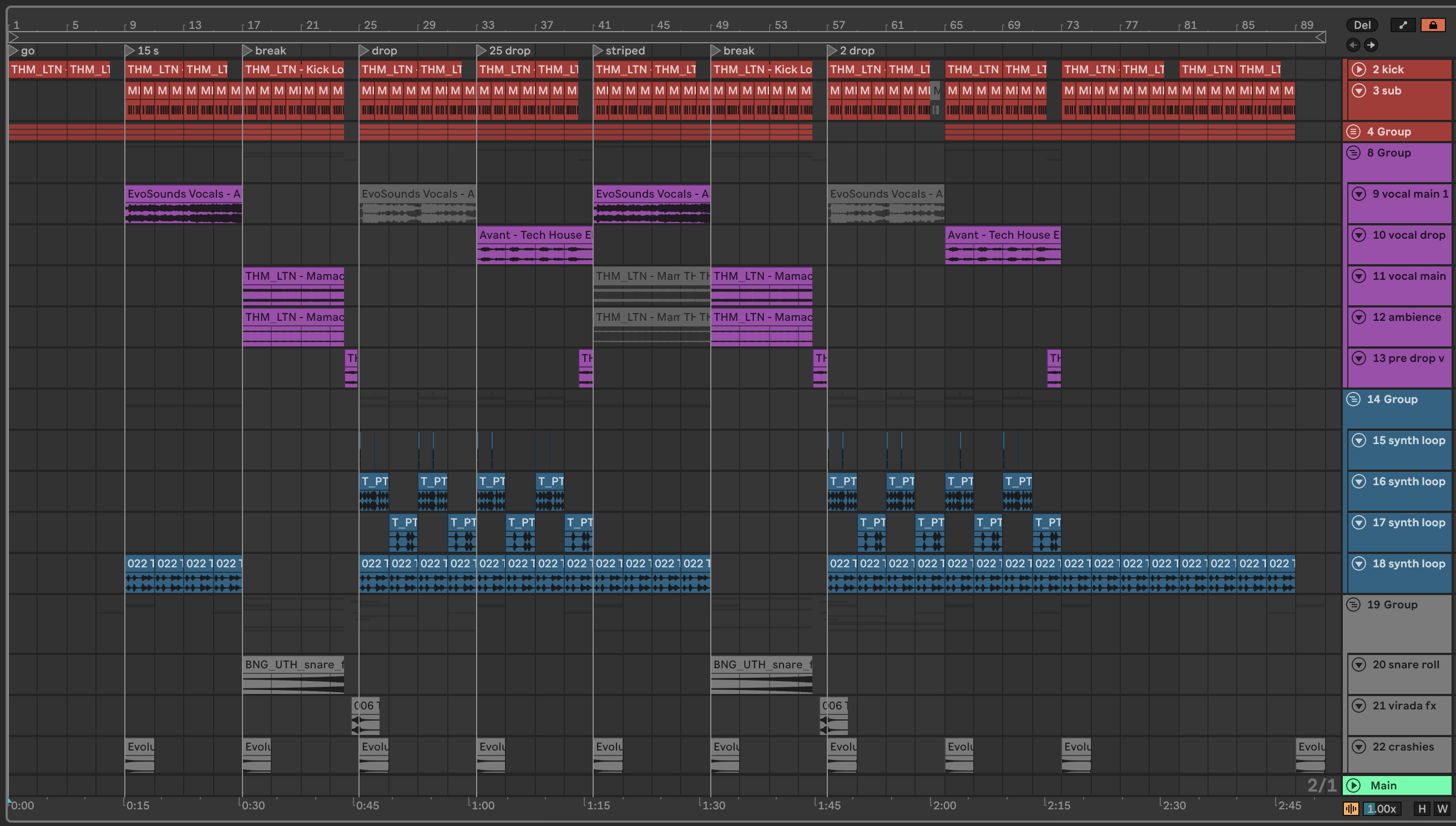
Task: Click the Del locator button
Action: click(x=1362, y=25)
